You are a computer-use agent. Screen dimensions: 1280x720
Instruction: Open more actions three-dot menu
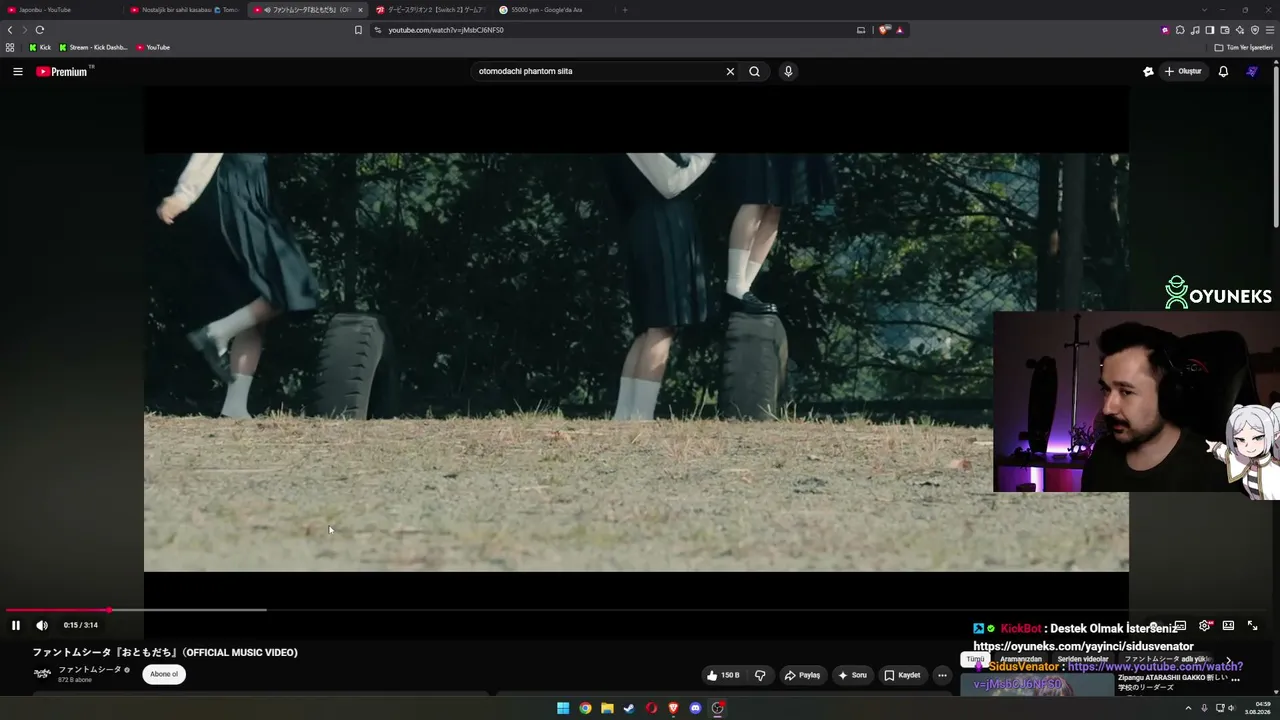[942, 675]
